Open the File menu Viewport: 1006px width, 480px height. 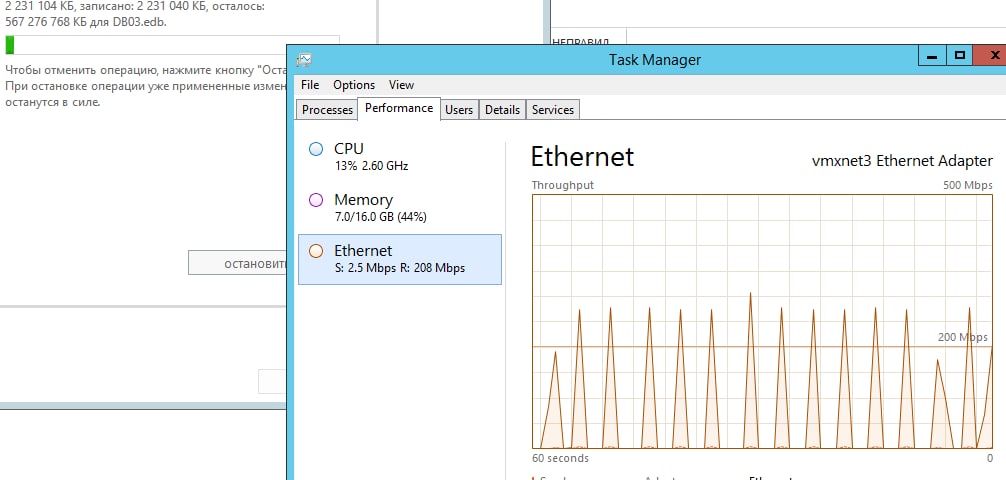(310, 85)
